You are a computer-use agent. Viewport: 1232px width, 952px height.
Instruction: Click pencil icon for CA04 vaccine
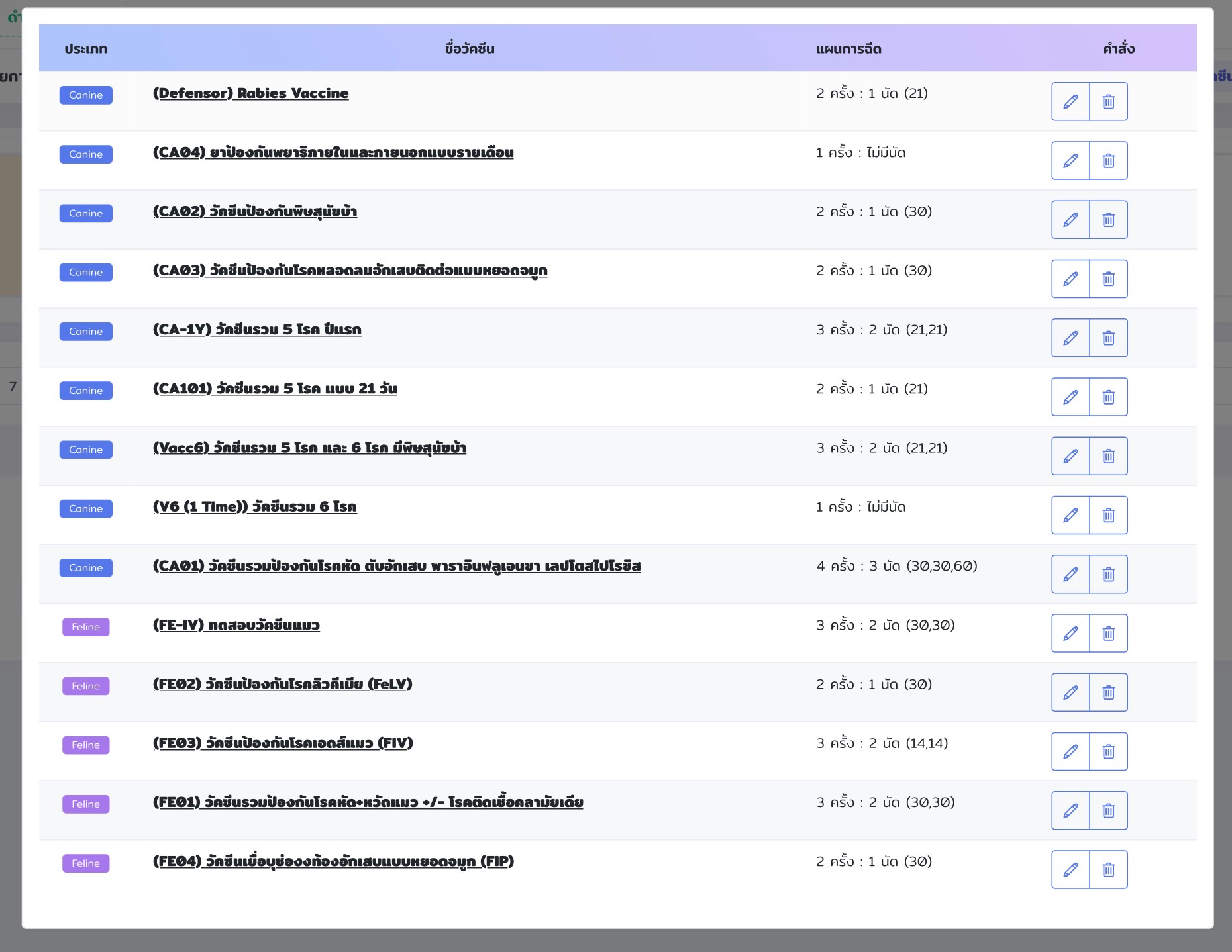1070,160
